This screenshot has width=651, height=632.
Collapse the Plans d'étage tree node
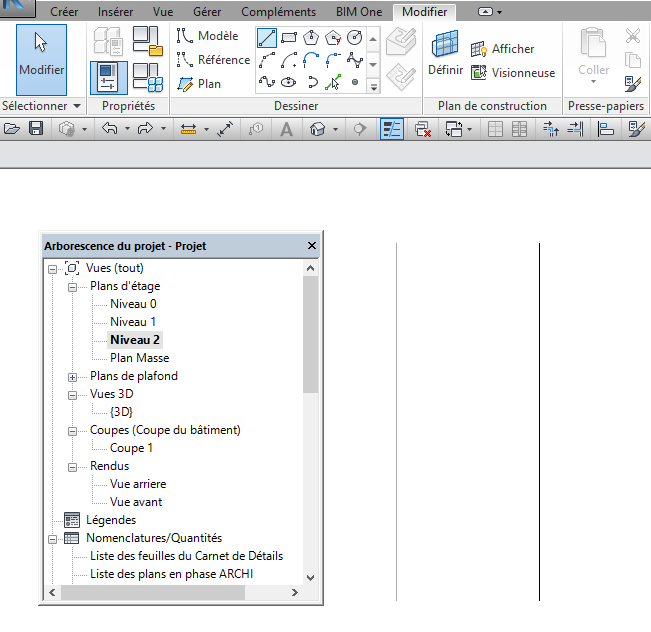coord(72,286)
